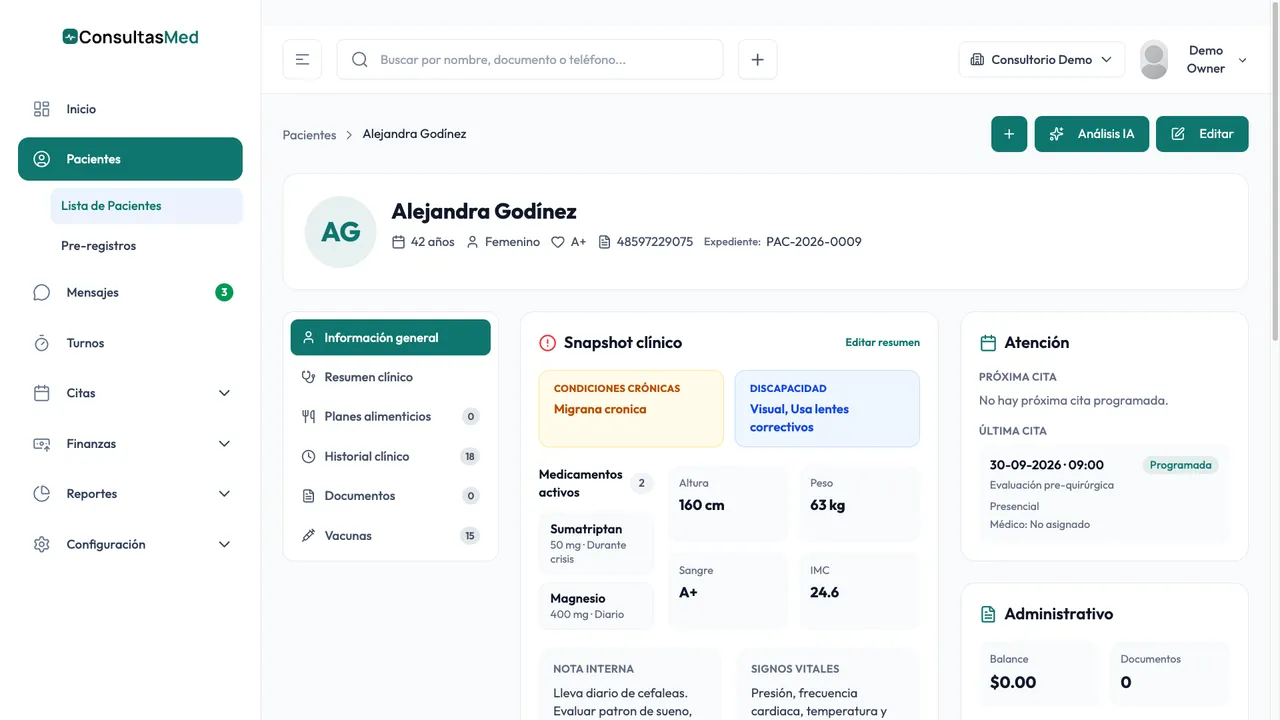Screen dimensions: 1280x720
Task: Click the Administrativo document icon
Action: coord(988,614)
